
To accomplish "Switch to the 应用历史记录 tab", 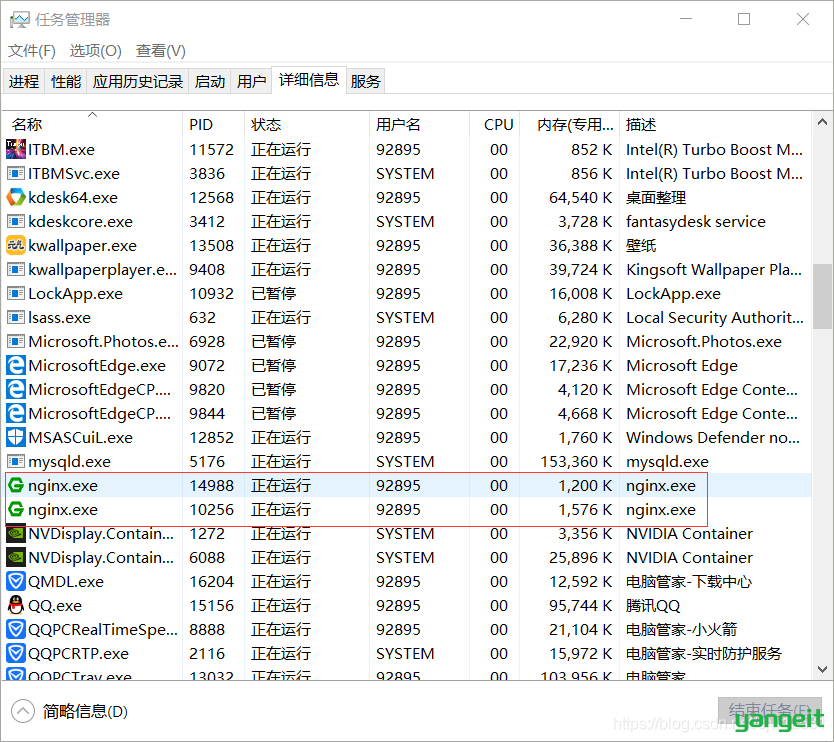I will click(138, 81).
